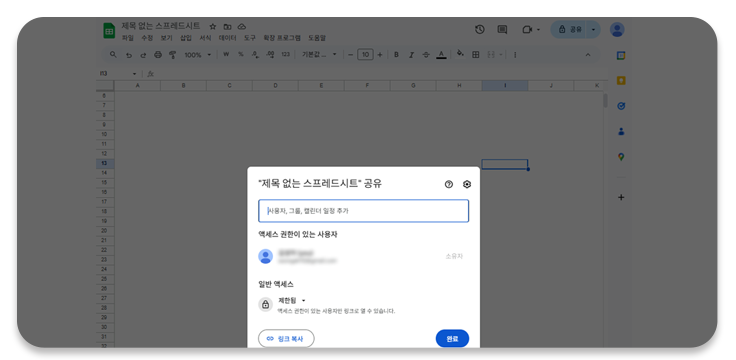736x360 pixels.
Task: Click the 완료 done button
Action: pyautogui.click(x=452, y=338)
